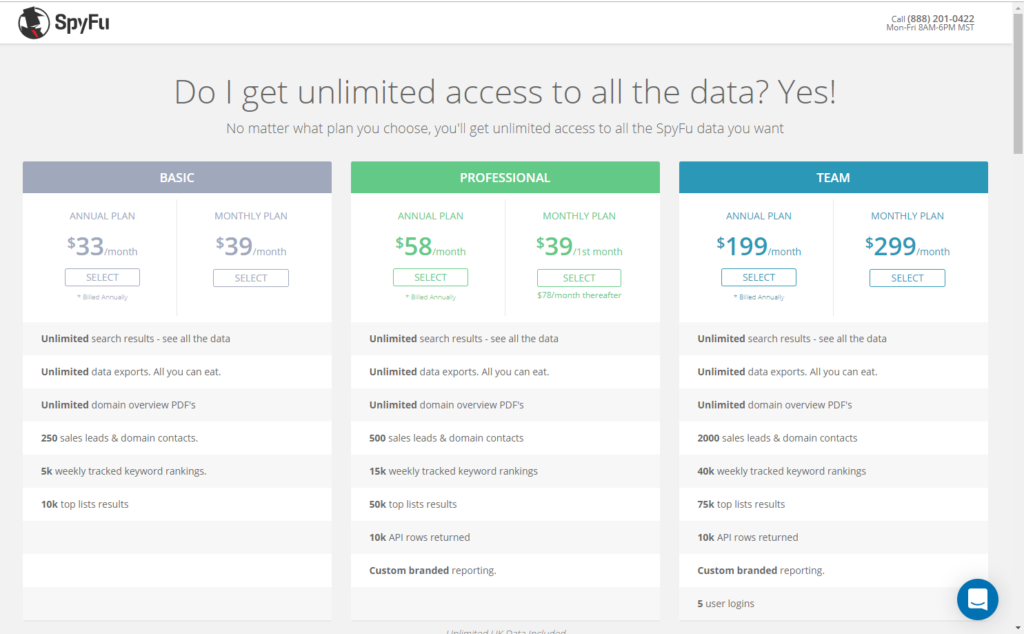Click the scrollbar down arrow
Viewport: 1024px width, 634px height.
click(1018, 628)
